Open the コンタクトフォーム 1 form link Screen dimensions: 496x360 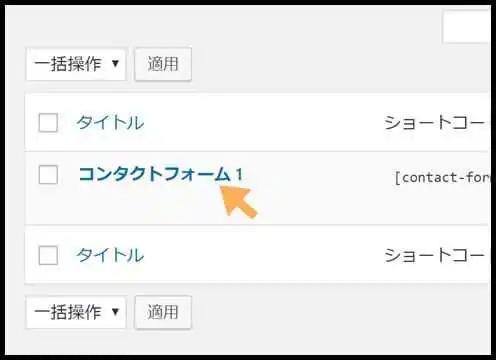point(161,174)
